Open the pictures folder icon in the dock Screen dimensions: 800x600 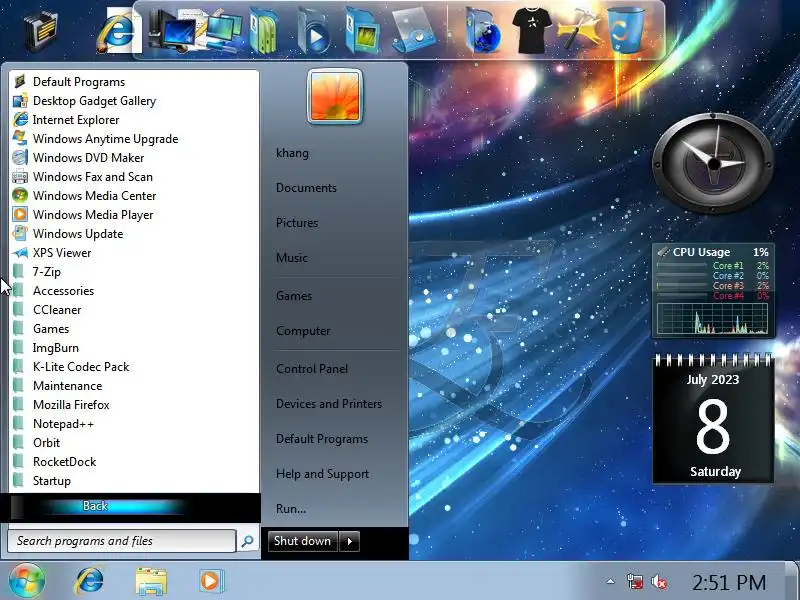pyautogui.click(x=362, y=31)
